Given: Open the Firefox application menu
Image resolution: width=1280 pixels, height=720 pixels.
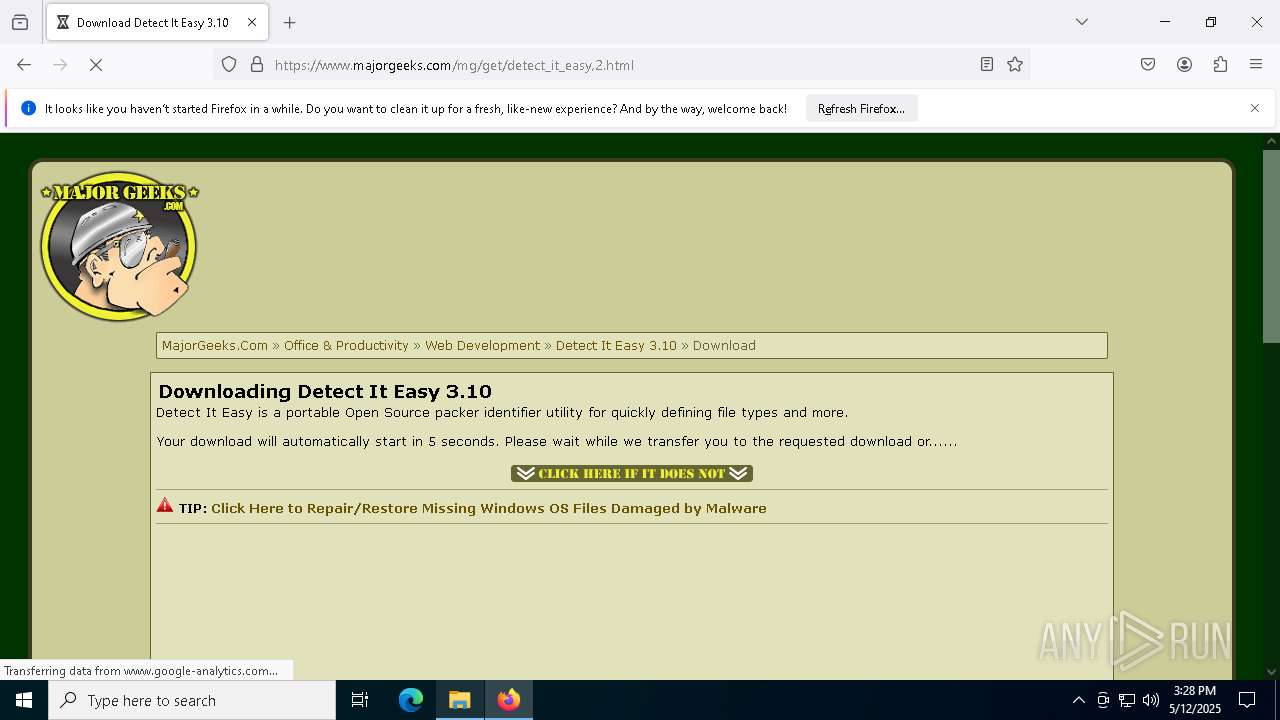Looking at the screenshot, I should tap(1256, 65).
